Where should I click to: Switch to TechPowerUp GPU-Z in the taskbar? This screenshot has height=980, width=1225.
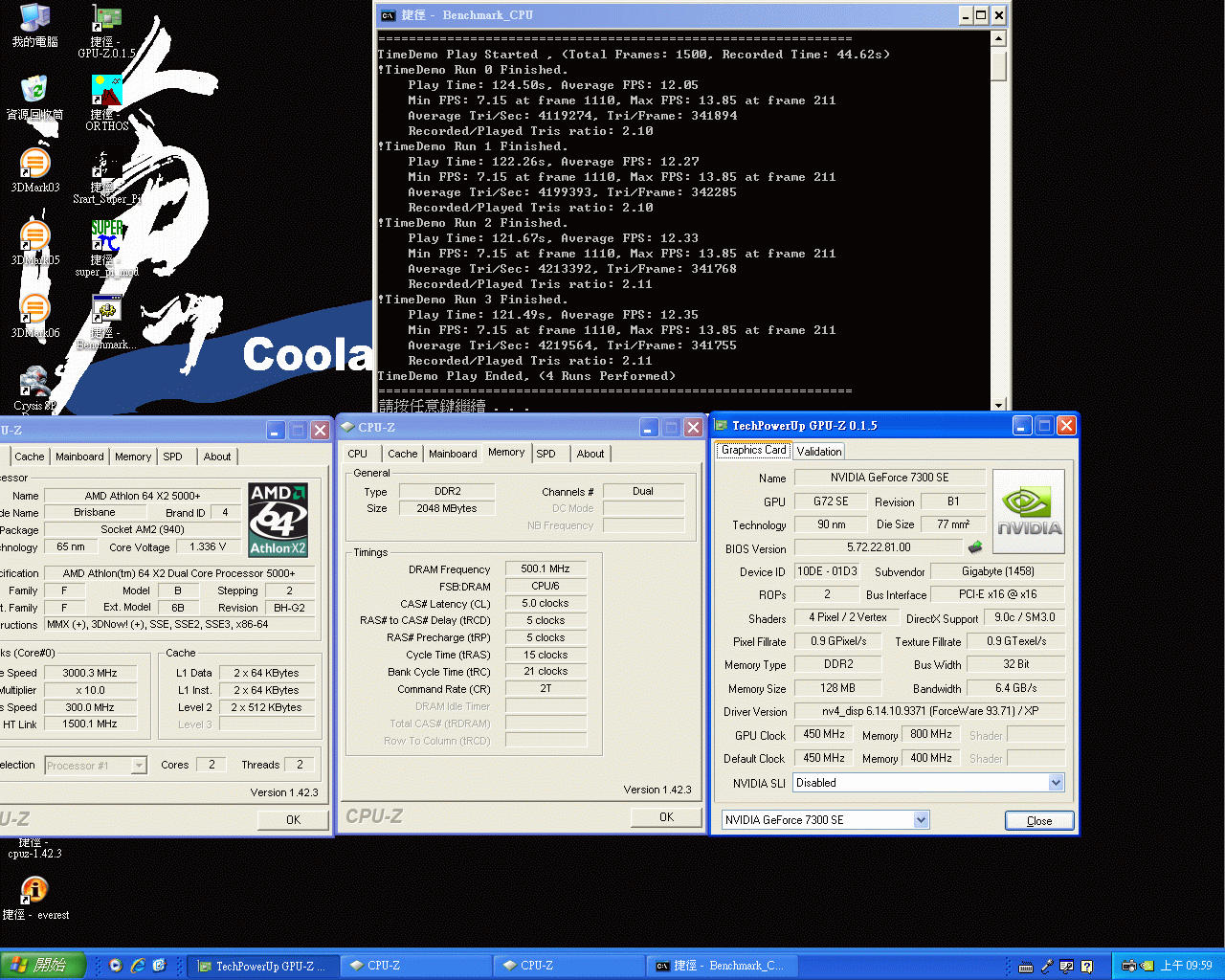point(262,966)
